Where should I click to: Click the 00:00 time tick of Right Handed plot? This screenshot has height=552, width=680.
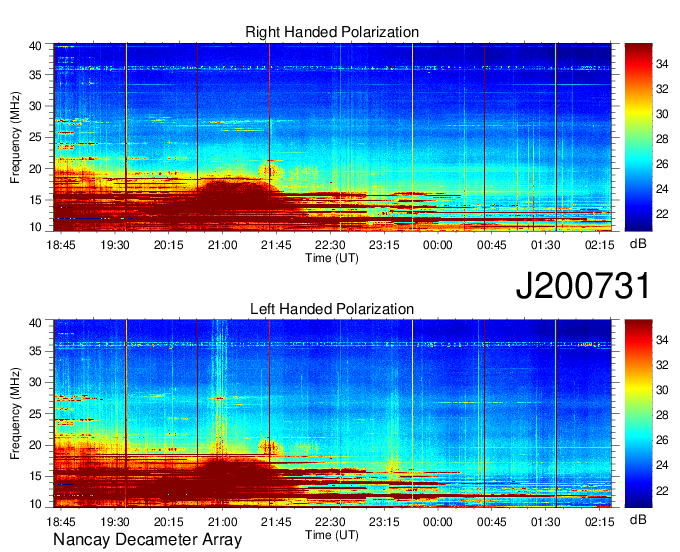coord(438,245)
